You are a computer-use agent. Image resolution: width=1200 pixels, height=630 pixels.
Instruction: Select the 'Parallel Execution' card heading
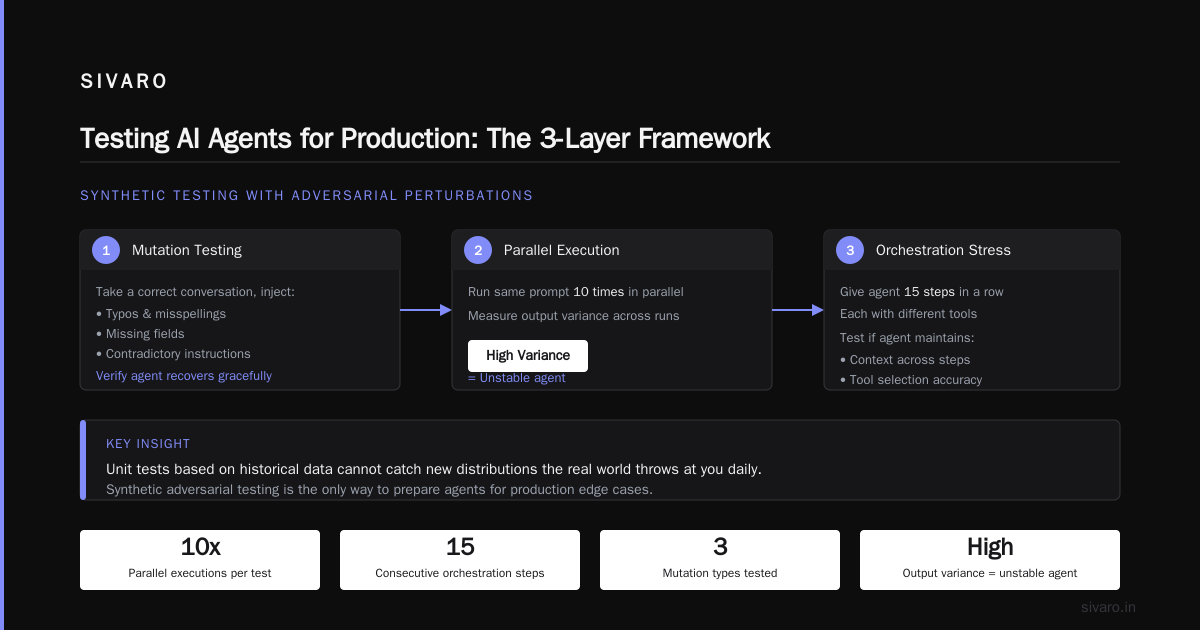tap(562, 250)
